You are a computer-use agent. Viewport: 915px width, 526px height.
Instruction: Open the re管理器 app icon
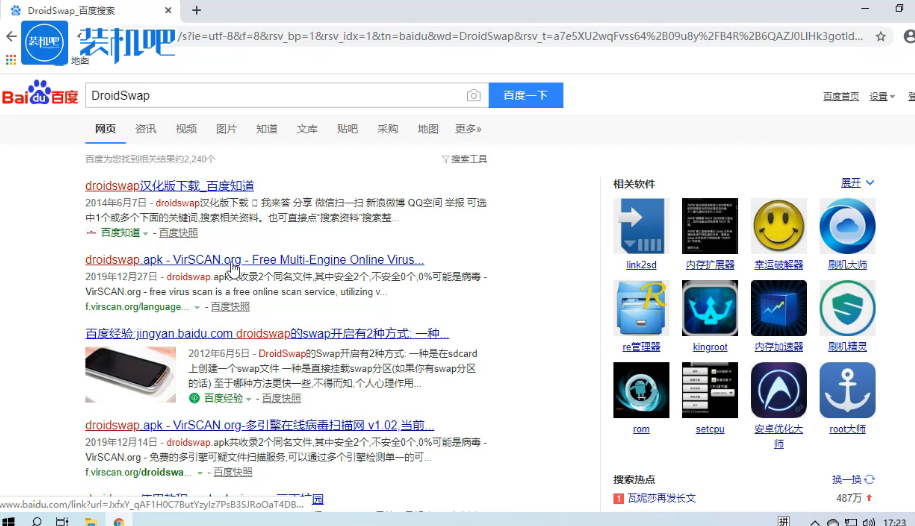coord(641,308)
